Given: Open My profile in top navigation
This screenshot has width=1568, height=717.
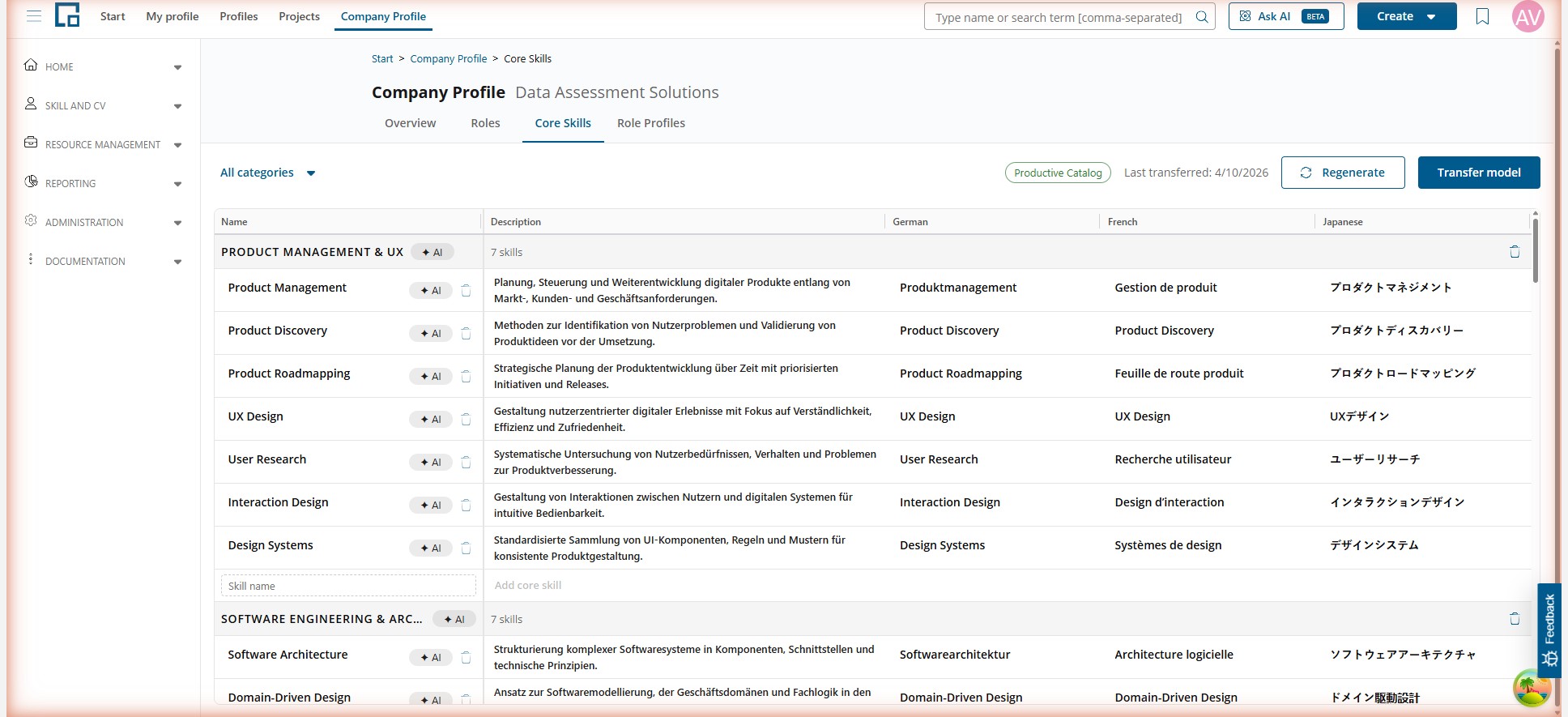Looking at the screenshot, I should pyautogui.click(x=173, y=16).
